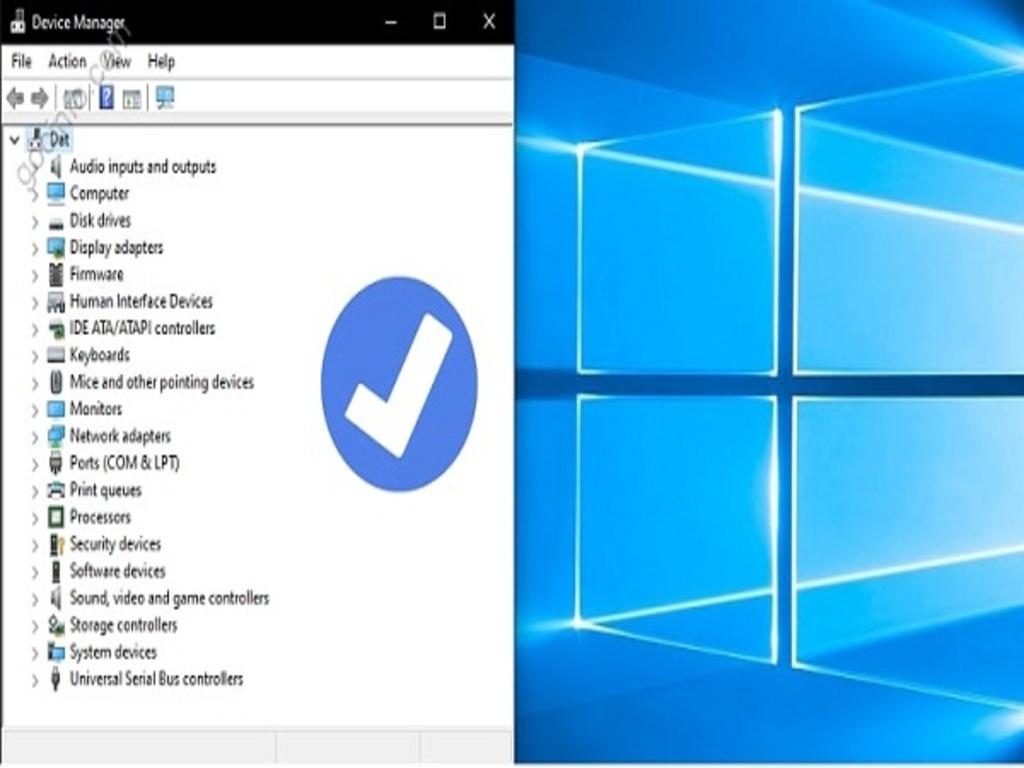Image resolution: width=1024 pixels, height=768 pixels.
Task: Open the Help menu
Action: tap(161, 61)
